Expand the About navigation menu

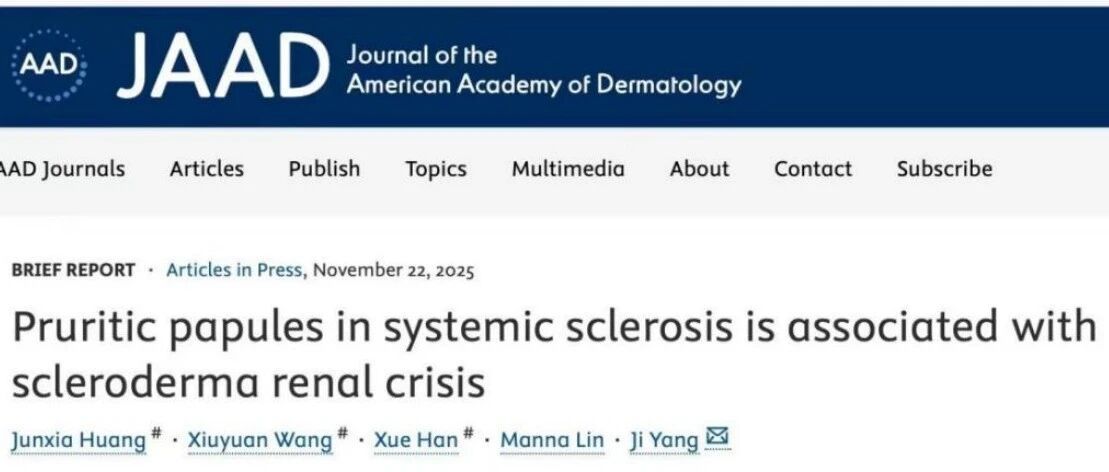pyautogui.click(x=699, y=169)
